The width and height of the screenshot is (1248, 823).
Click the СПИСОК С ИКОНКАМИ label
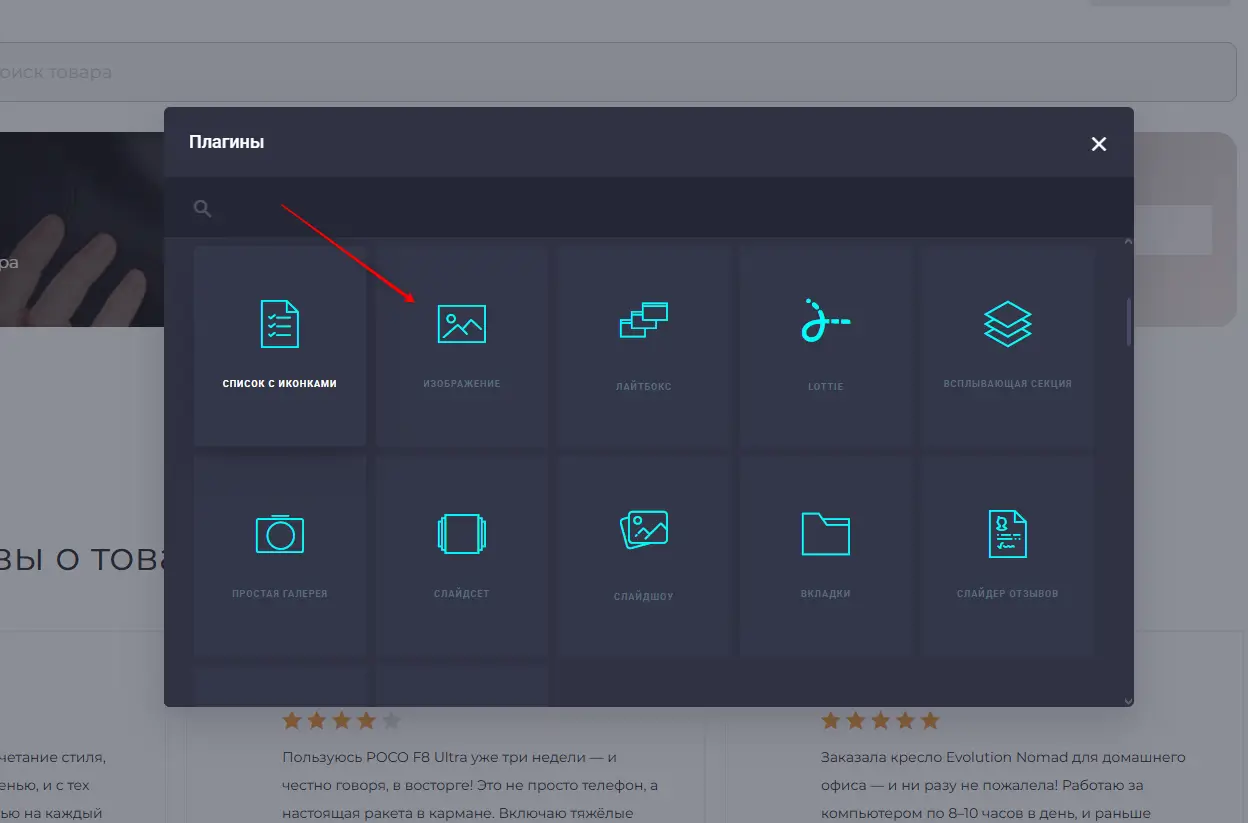pyautogui.click(x=279, y=384)
